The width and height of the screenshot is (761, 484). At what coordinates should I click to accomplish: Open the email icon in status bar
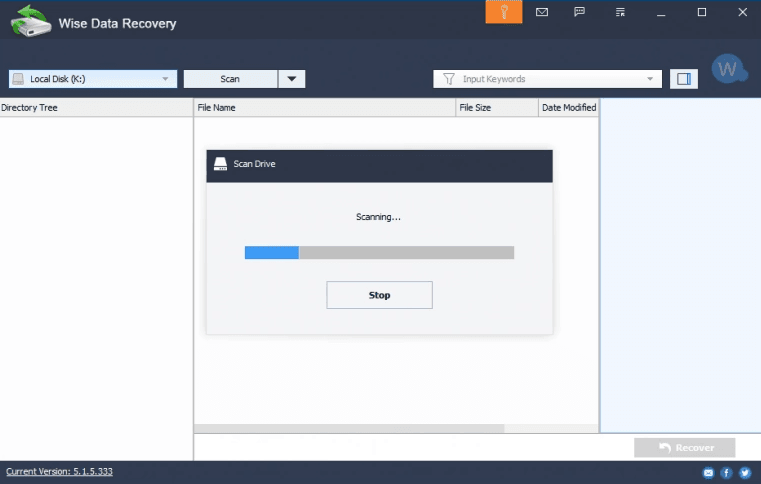pos(708,472)
